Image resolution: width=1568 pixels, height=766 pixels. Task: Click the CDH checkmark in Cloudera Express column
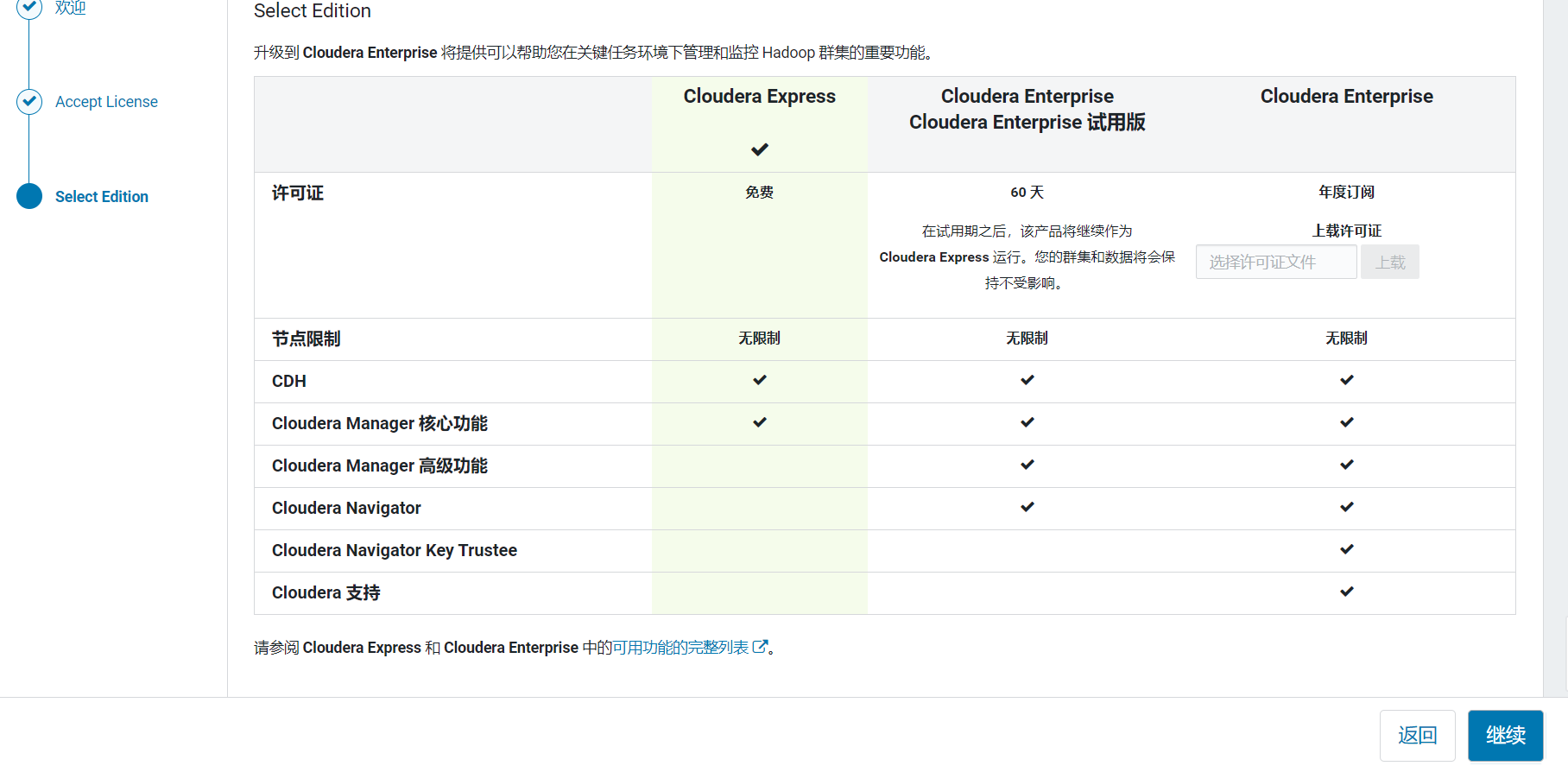coord(760,380)
